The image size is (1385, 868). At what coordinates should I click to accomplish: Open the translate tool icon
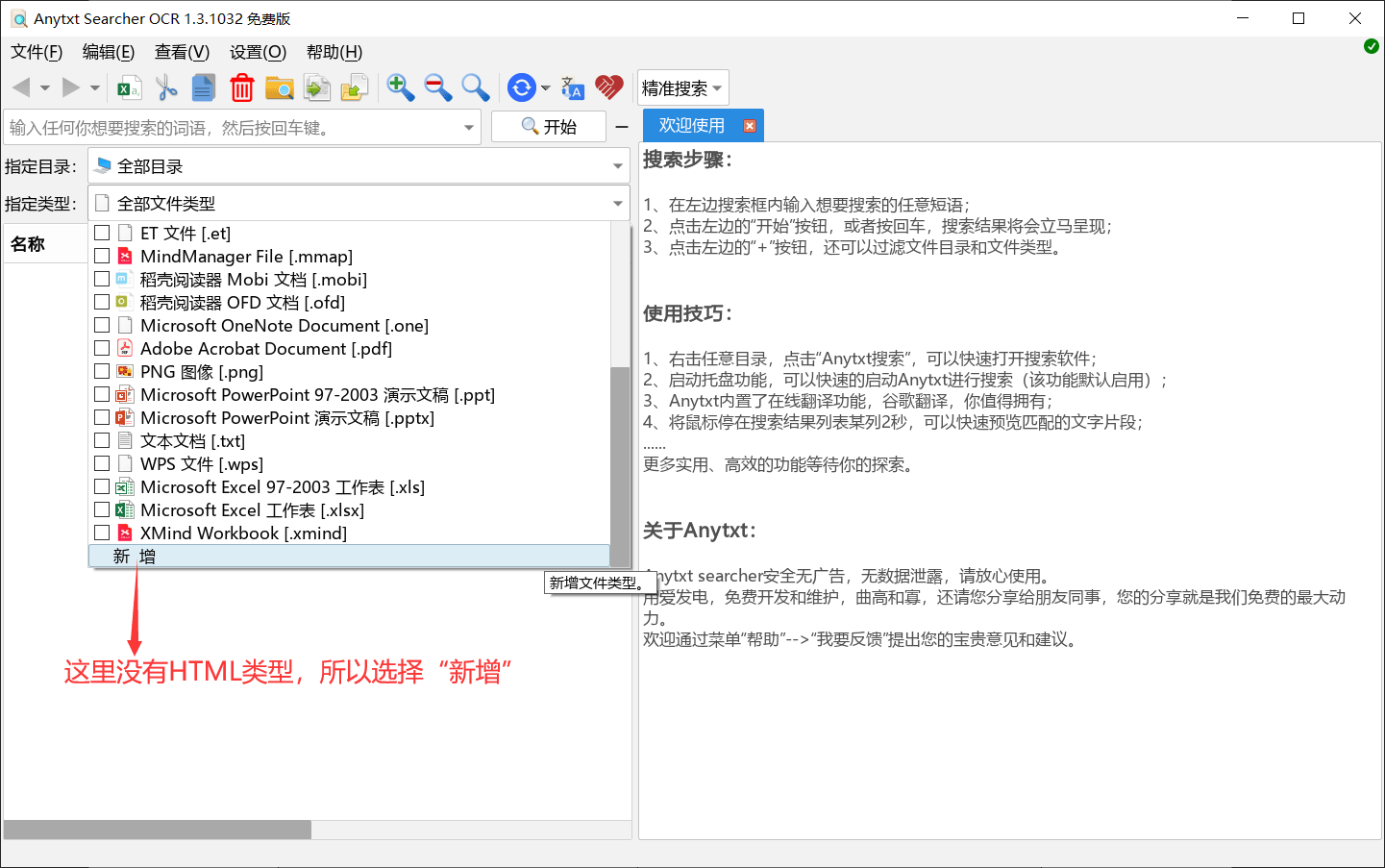coord(573,87)
